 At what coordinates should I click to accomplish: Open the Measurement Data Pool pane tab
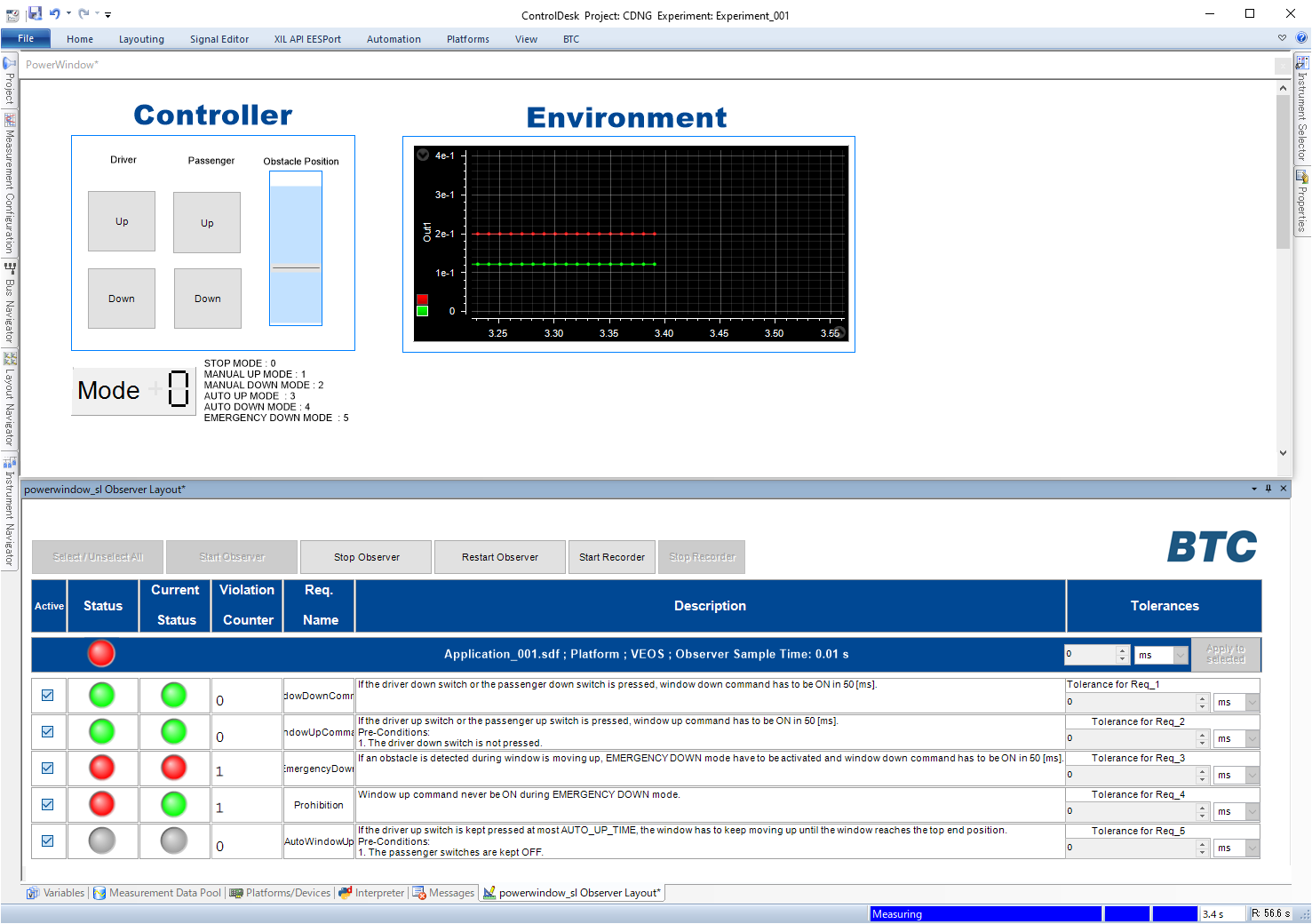(157, 893)
